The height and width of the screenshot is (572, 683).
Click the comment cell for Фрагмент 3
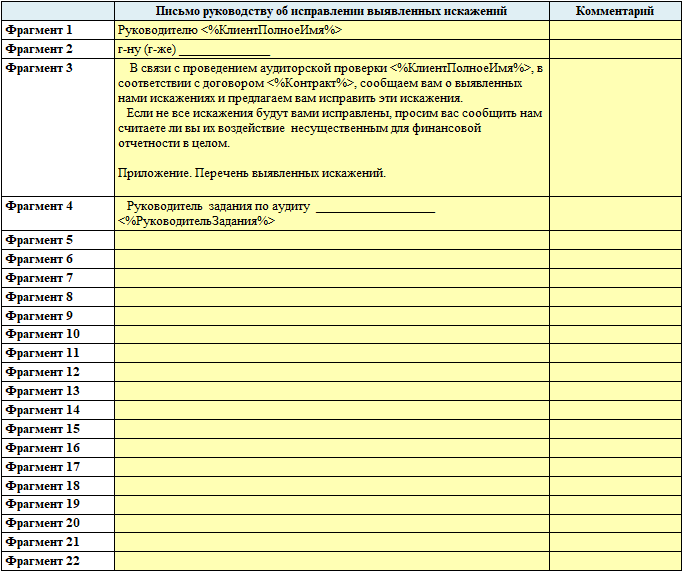[x=615, y=128]
